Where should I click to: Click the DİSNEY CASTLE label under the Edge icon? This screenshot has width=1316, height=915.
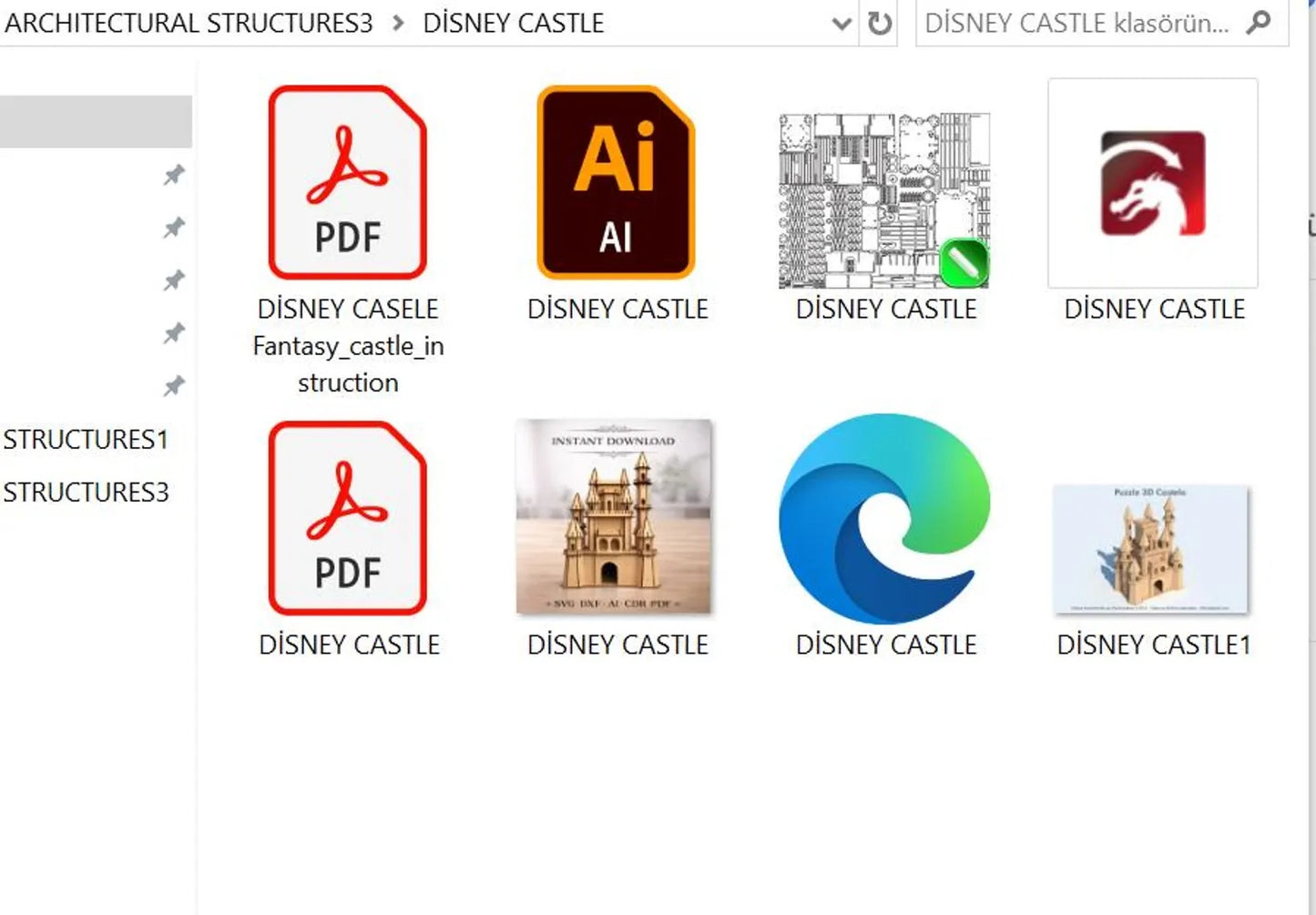[886, 645]
